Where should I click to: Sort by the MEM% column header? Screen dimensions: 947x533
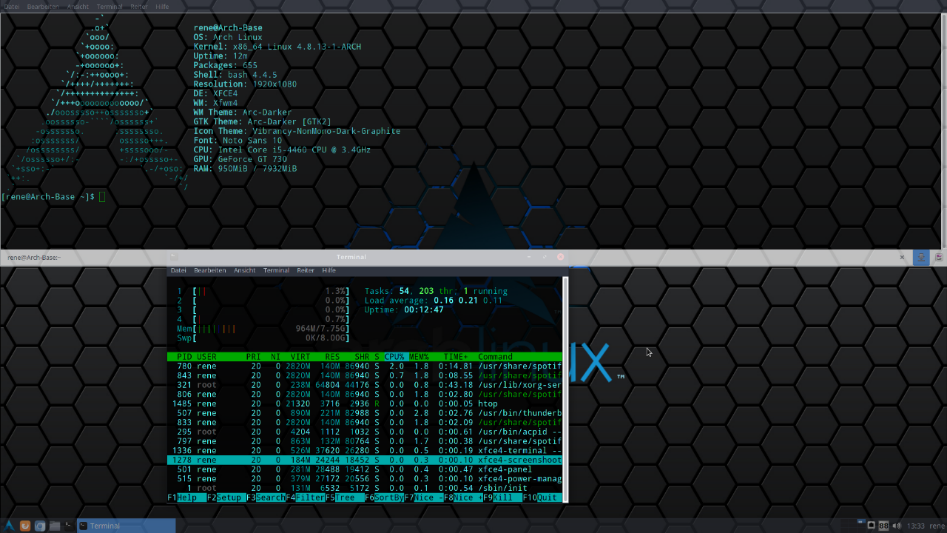(419, 357)
